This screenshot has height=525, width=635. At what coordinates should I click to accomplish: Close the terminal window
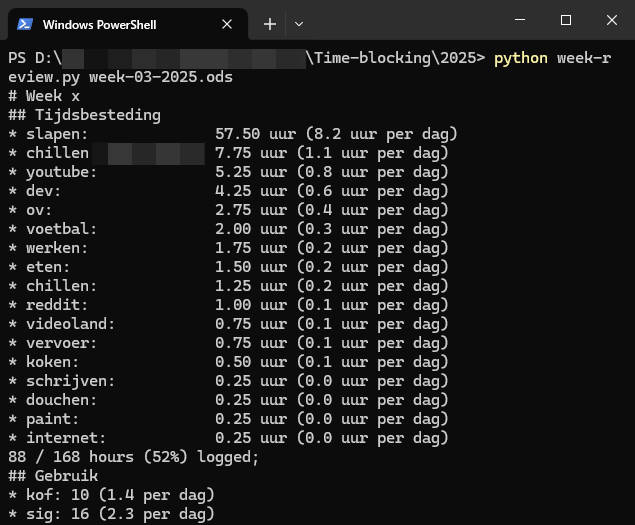pyautogui.click(x=612, y=19)
